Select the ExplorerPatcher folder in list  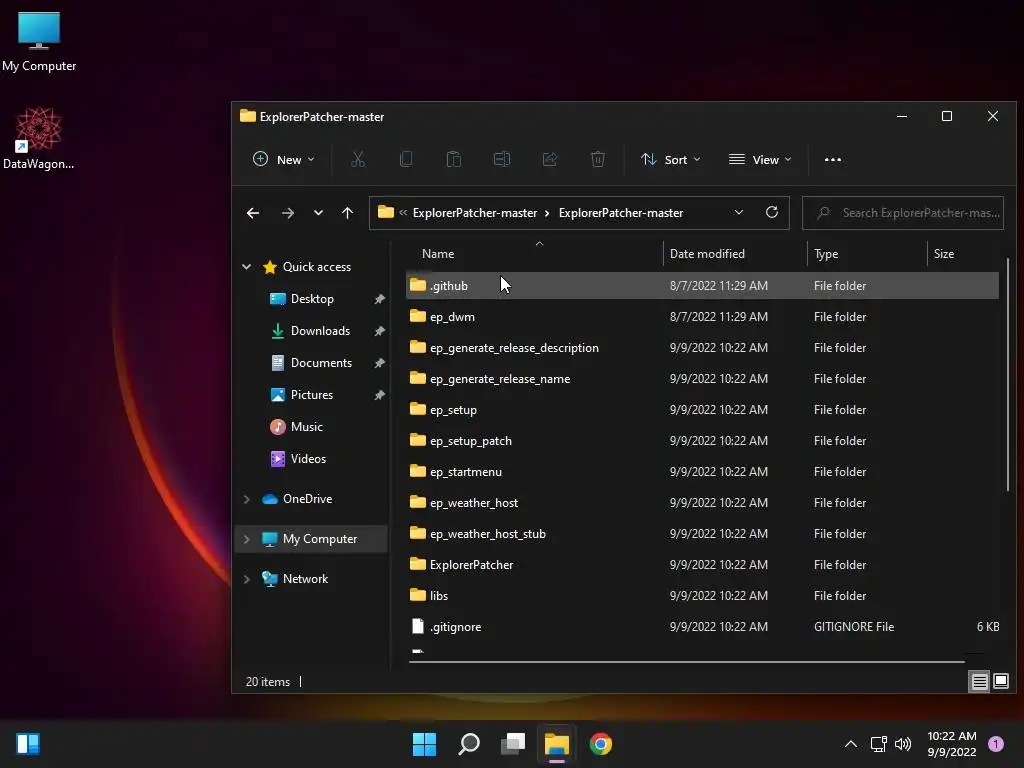tap(702, 565)
